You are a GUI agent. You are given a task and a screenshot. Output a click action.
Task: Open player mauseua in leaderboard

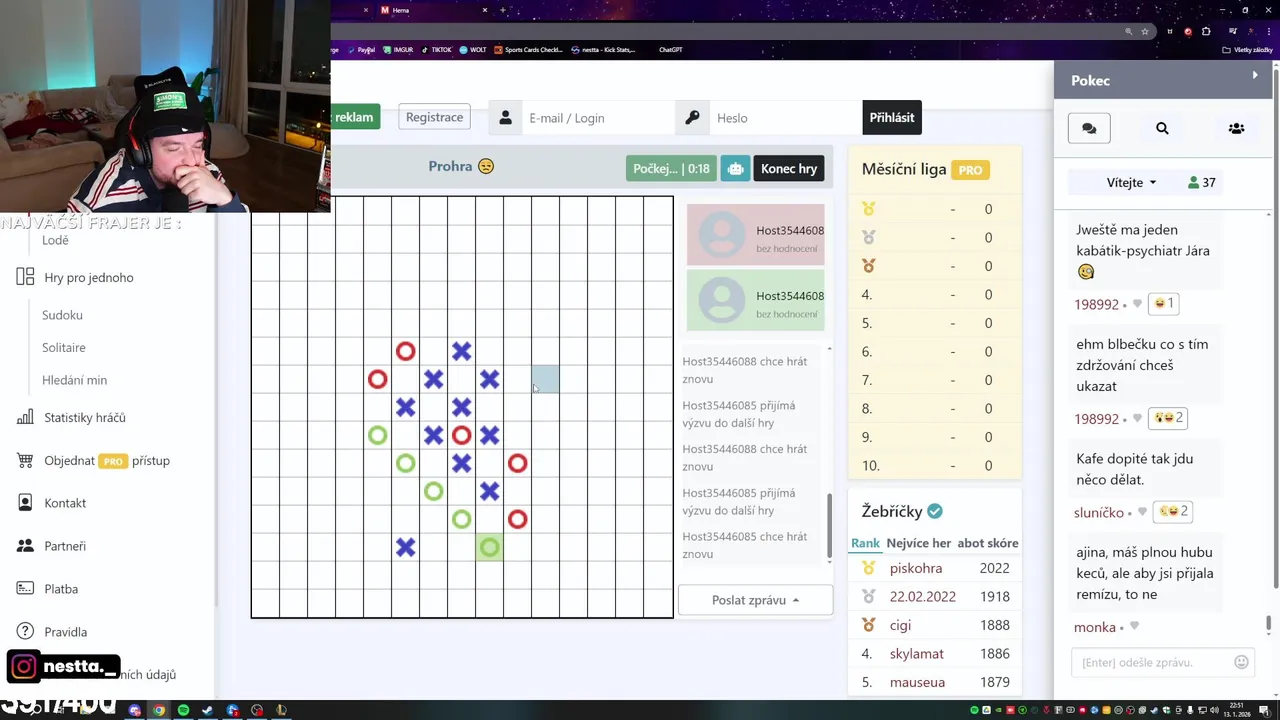(917, 682)
